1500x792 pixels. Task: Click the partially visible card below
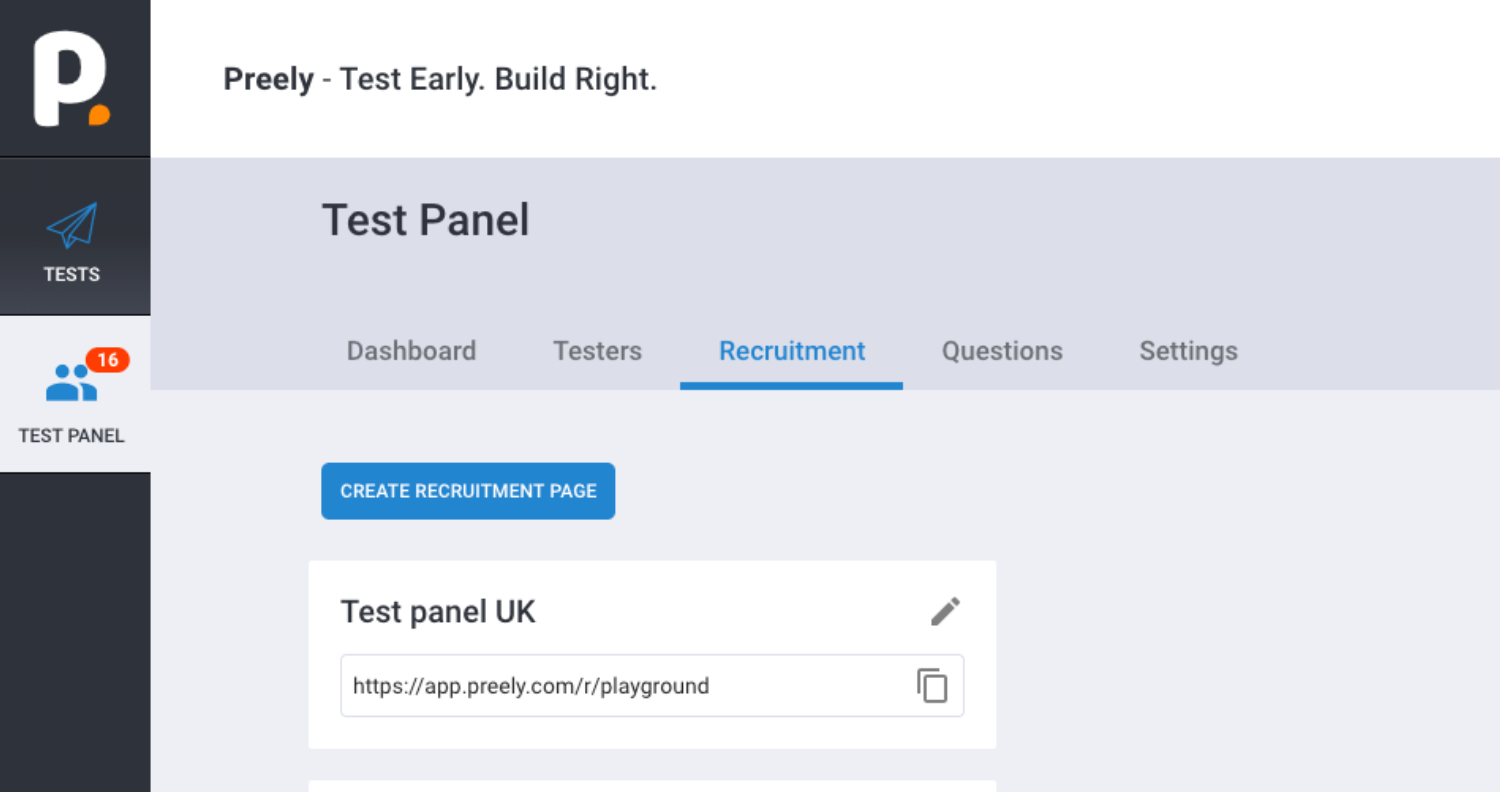(652, 786)
